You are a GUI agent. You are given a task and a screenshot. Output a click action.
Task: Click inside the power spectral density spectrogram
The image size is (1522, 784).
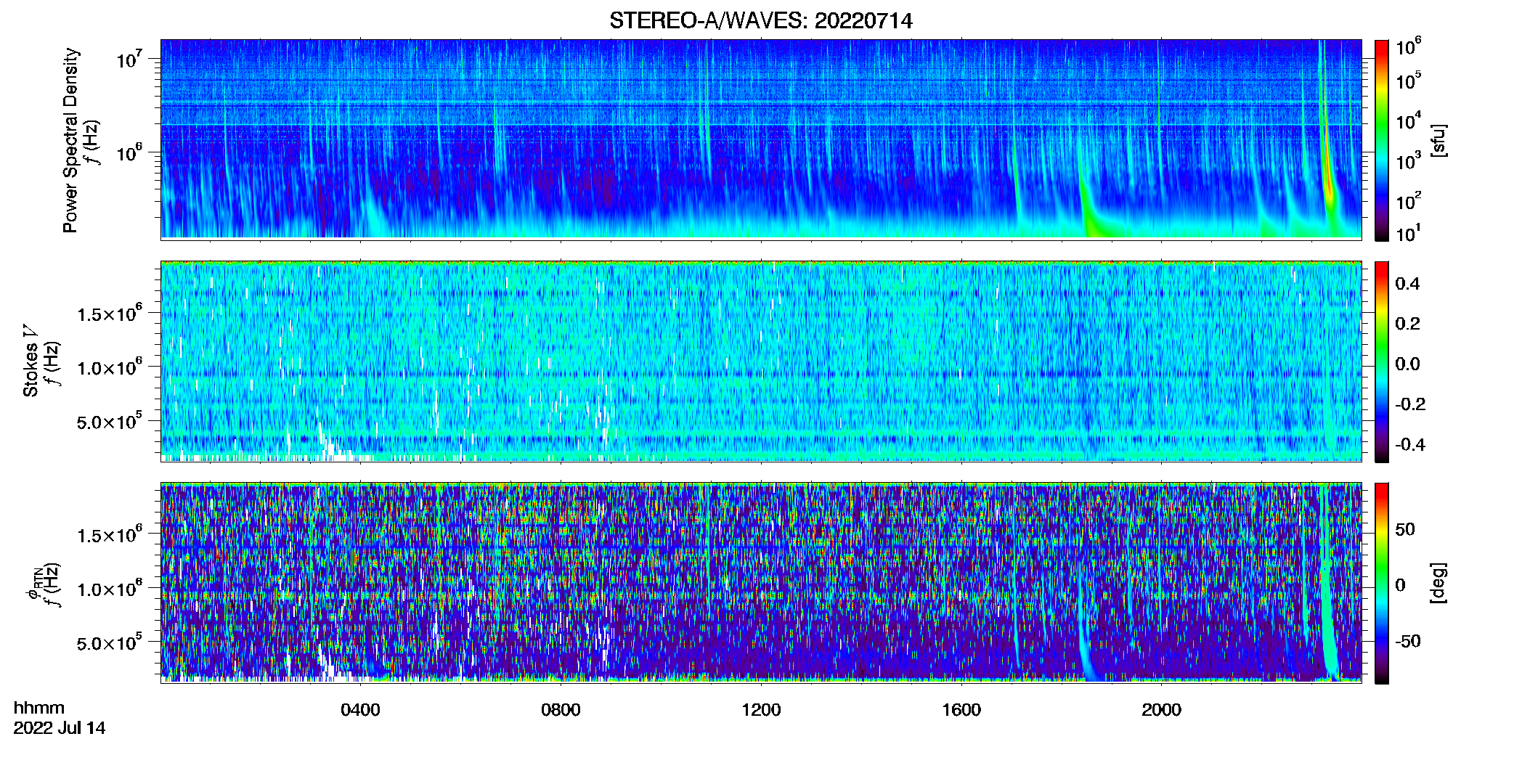point(761,139)
